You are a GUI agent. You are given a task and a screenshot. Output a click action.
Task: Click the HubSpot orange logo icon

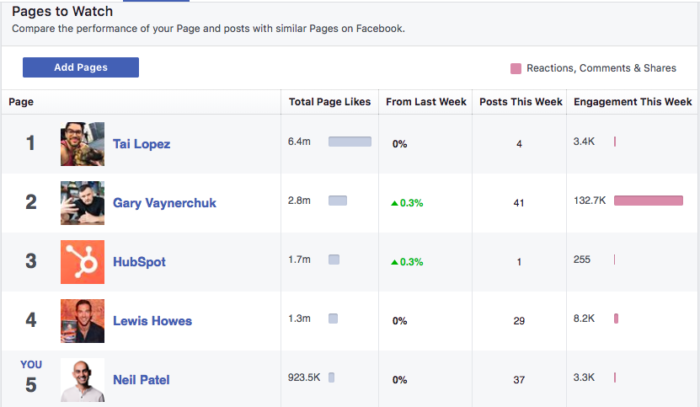83,262
